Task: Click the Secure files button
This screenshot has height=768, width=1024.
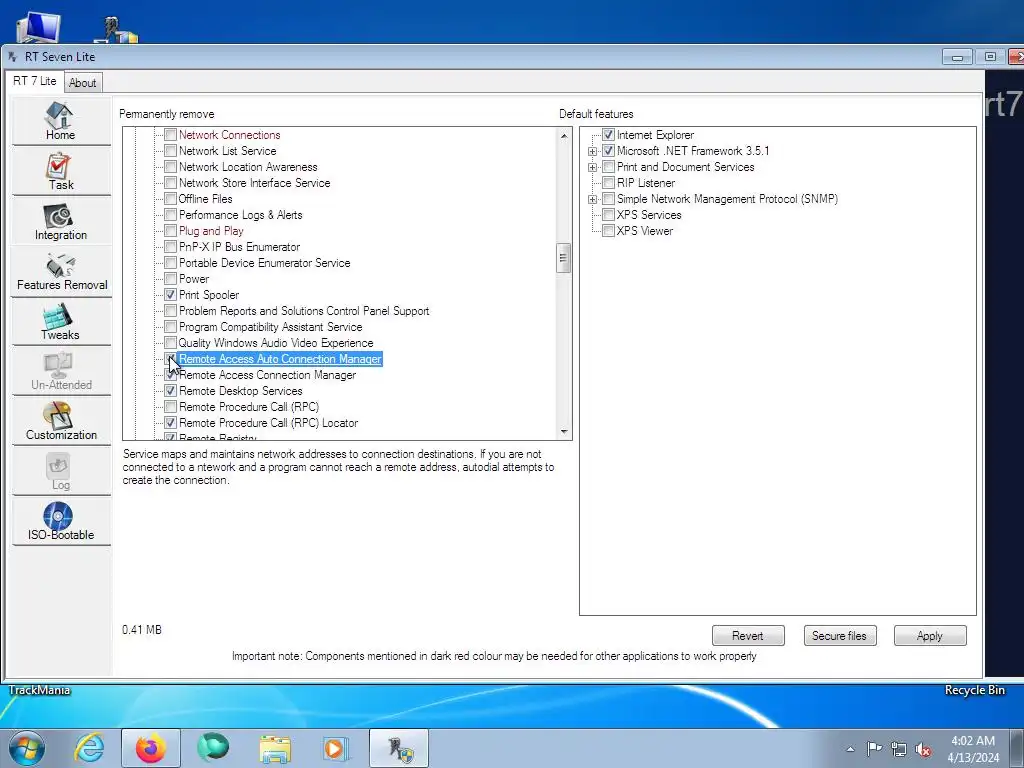Action: coord(839,635)
